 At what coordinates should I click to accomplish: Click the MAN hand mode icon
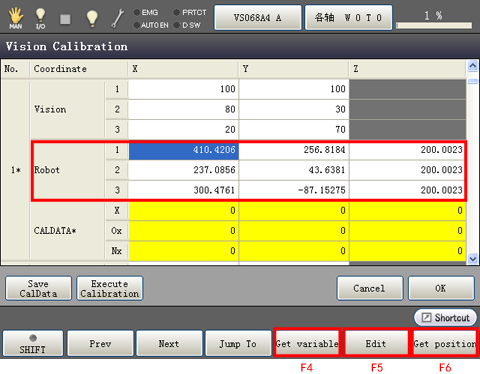tap(15, 18)
